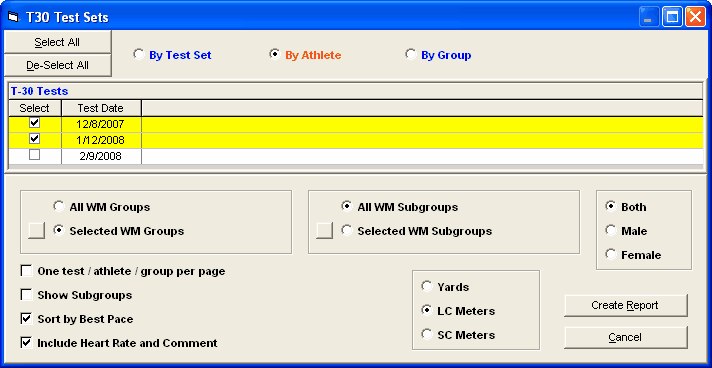Uncheck the 1/12/2008 test checkbox
712x368 pixels.
35,139
